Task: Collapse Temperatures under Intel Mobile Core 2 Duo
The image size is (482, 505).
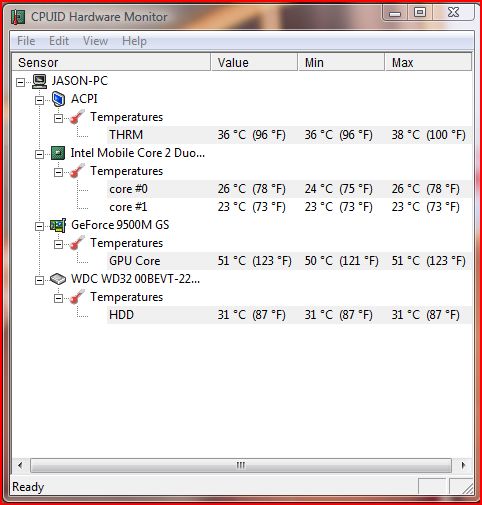Action: tap(58, 172)
